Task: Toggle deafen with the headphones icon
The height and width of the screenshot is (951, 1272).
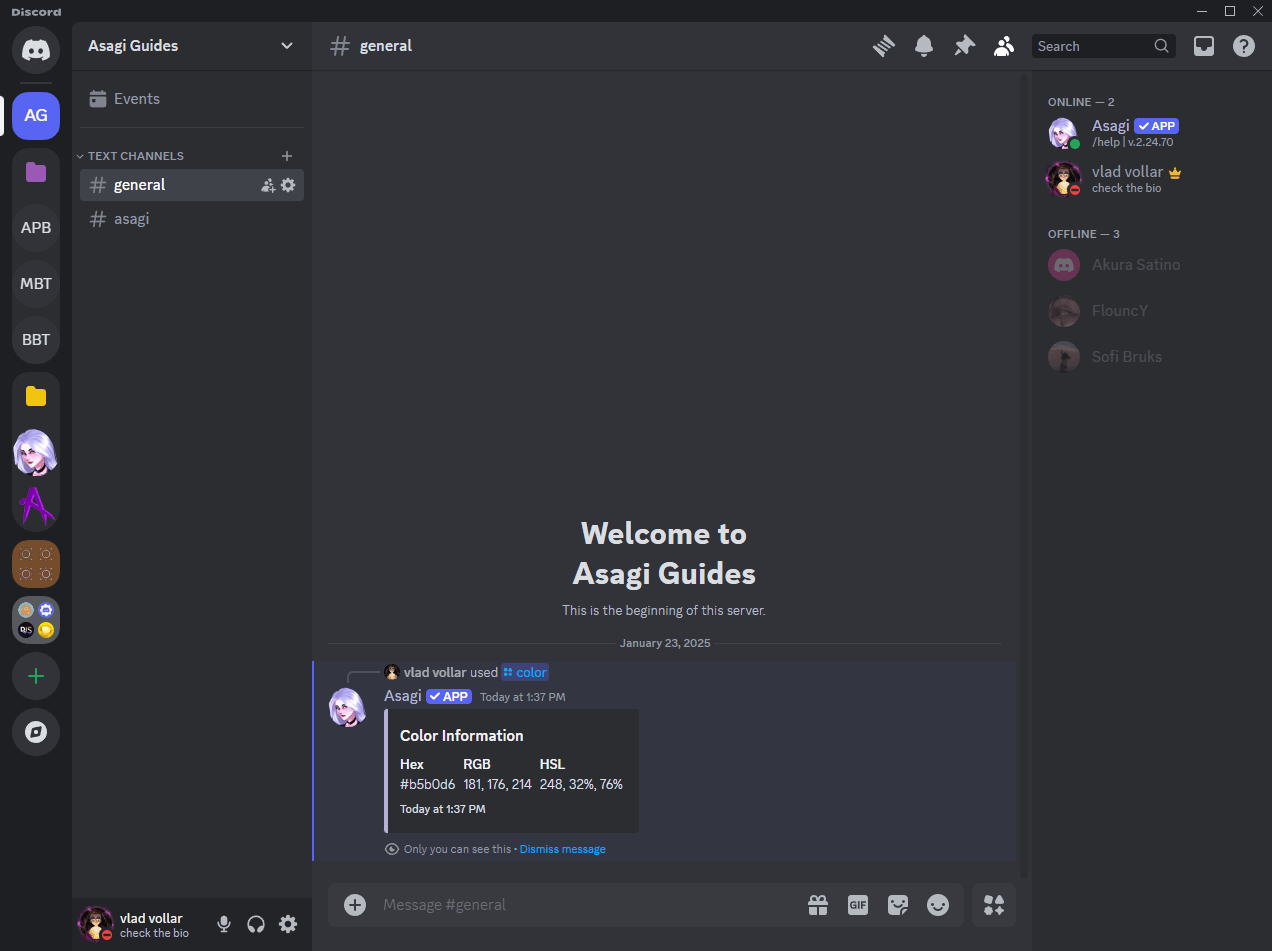Action: (256, 924)
